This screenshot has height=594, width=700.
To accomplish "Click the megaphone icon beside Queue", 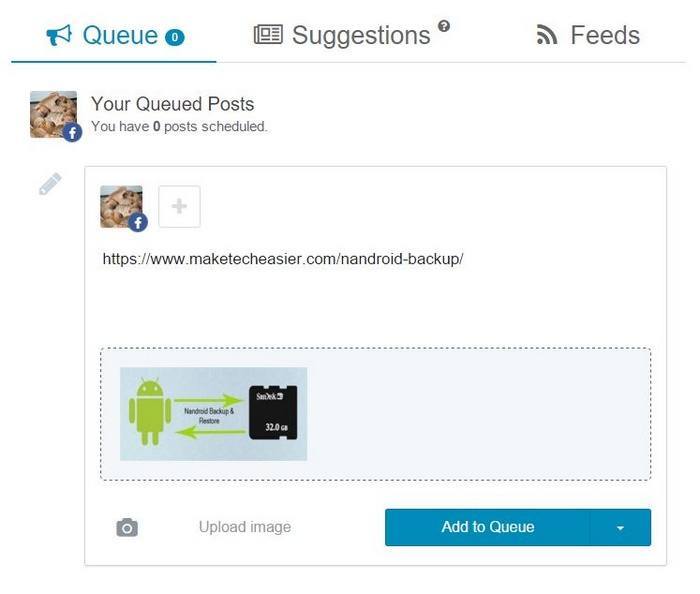I will [59, 36].
